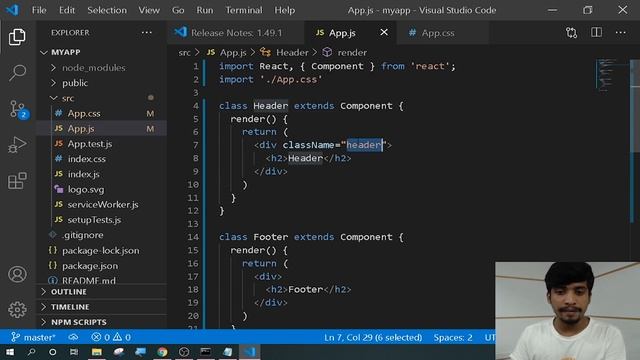Open the File menu

point(39,10)
